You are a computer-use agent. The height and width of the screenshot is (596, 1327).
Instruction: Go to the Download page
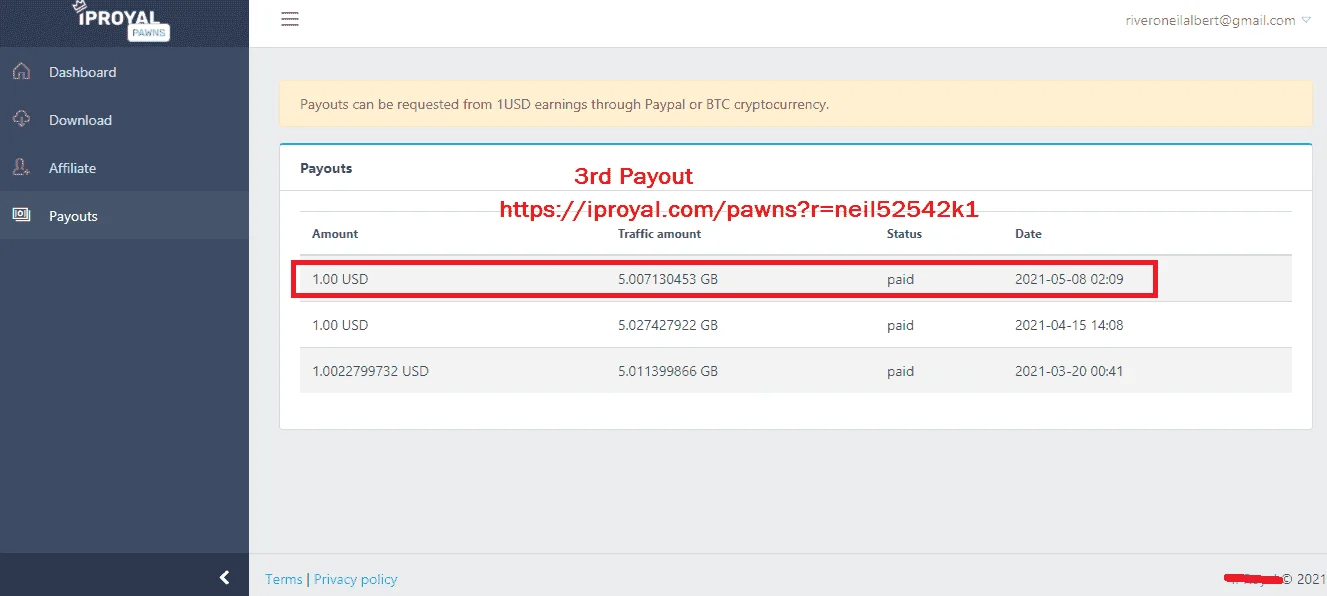[80, 120]
